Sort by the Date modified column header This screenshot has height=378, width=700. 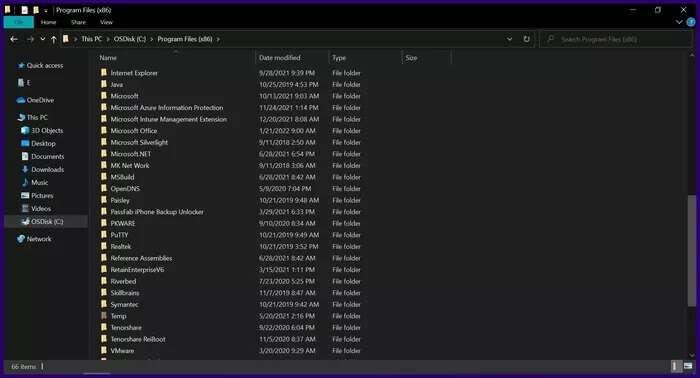pyautogui.click(x=279, y=58)
